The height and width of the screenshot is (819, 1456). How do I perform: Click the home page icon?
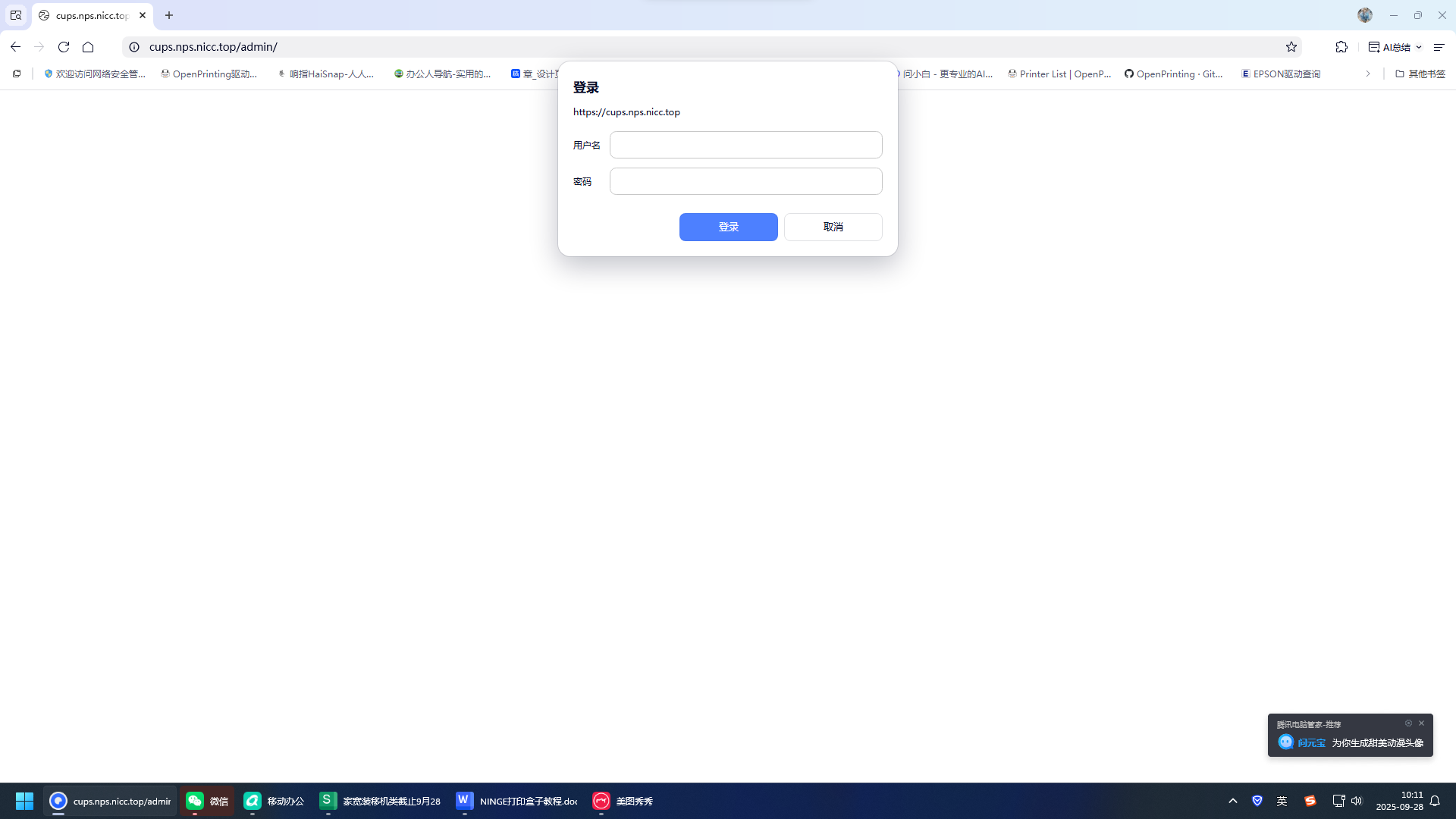[x=88, y=47]
